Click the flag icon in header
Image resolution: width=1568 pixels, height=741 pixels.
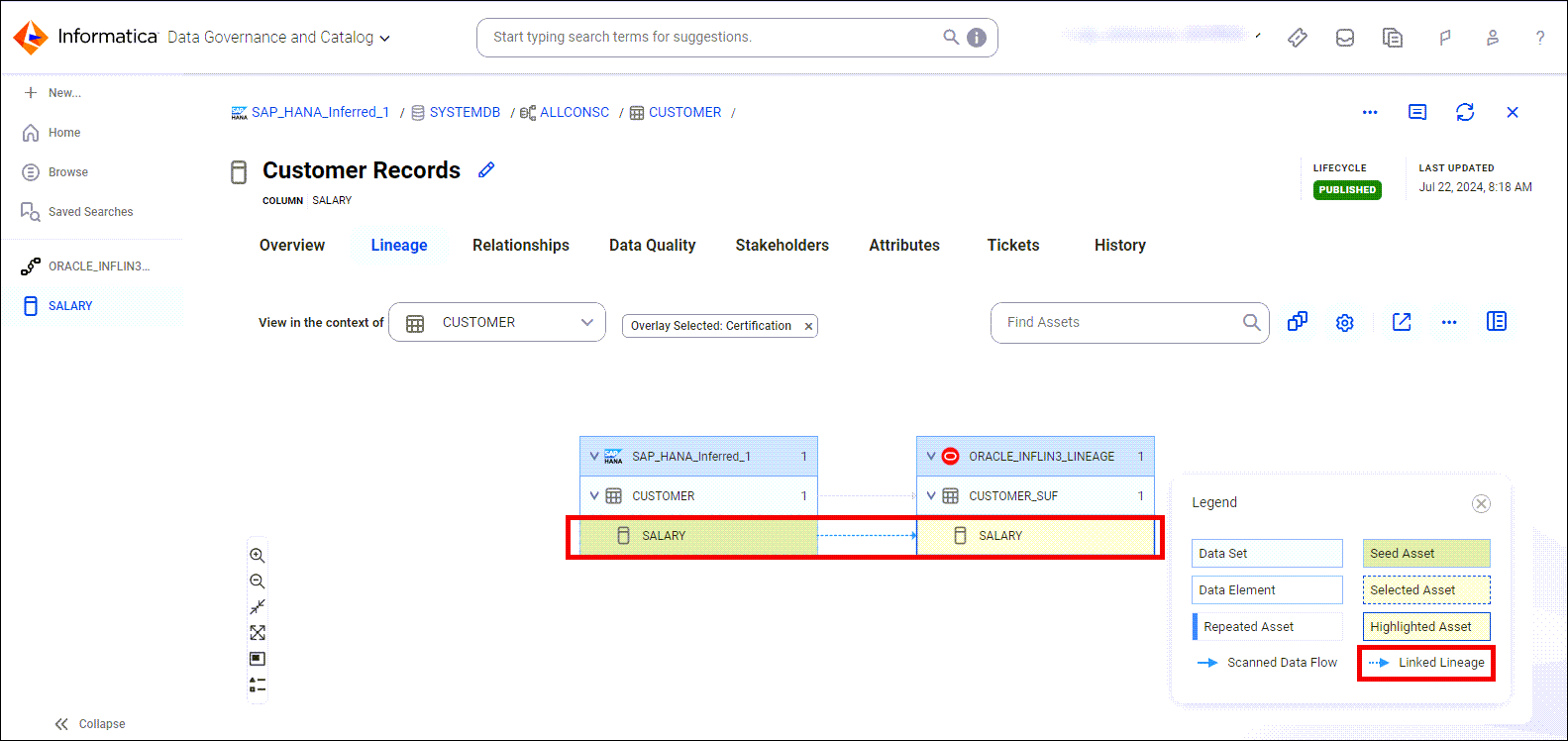coord(1445,38)
